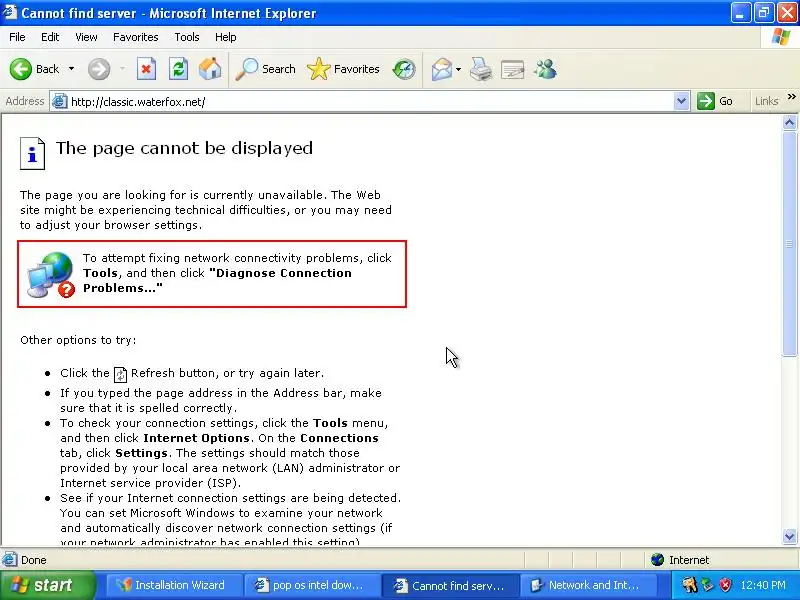
Task: Click the Edit page toolbar icon
Action: point(513,70)
